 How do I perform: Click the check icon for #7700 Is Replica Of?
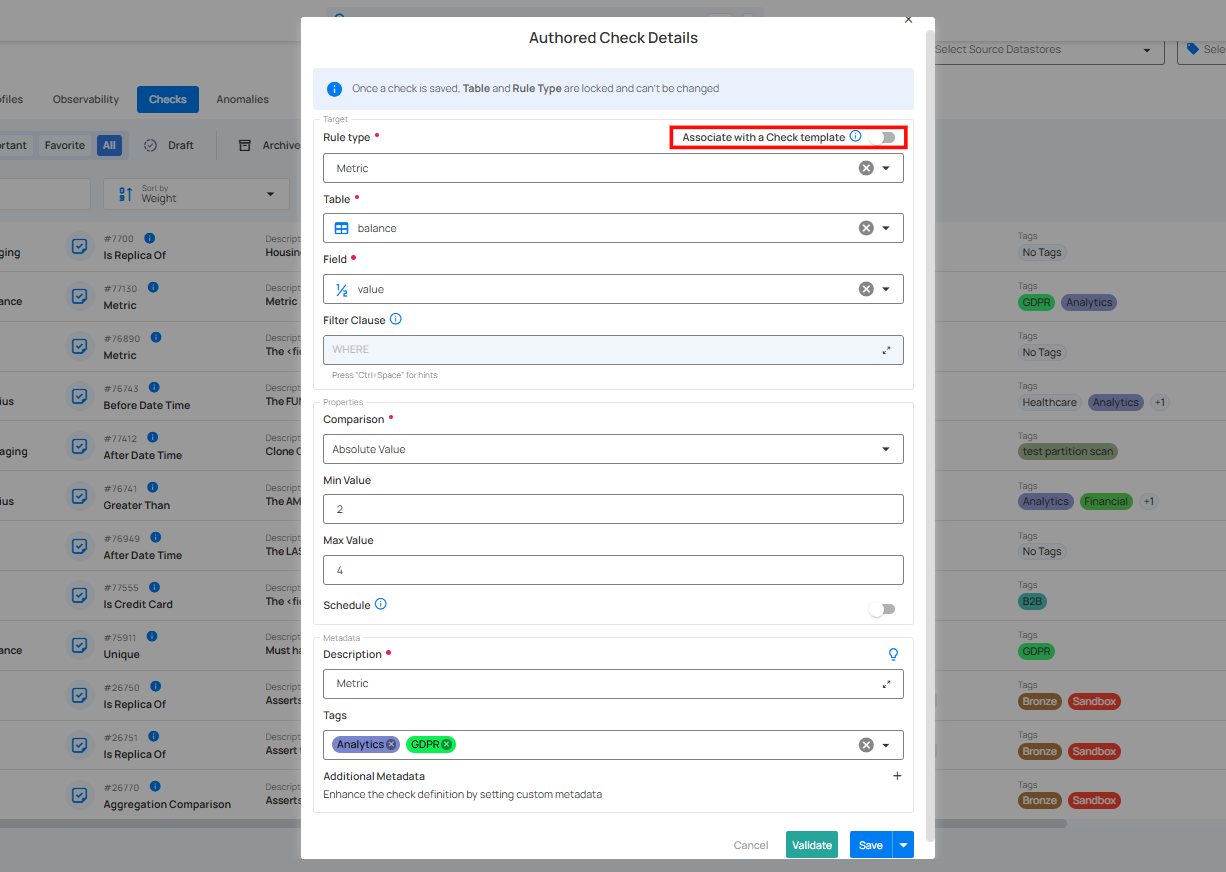[79, 246]
